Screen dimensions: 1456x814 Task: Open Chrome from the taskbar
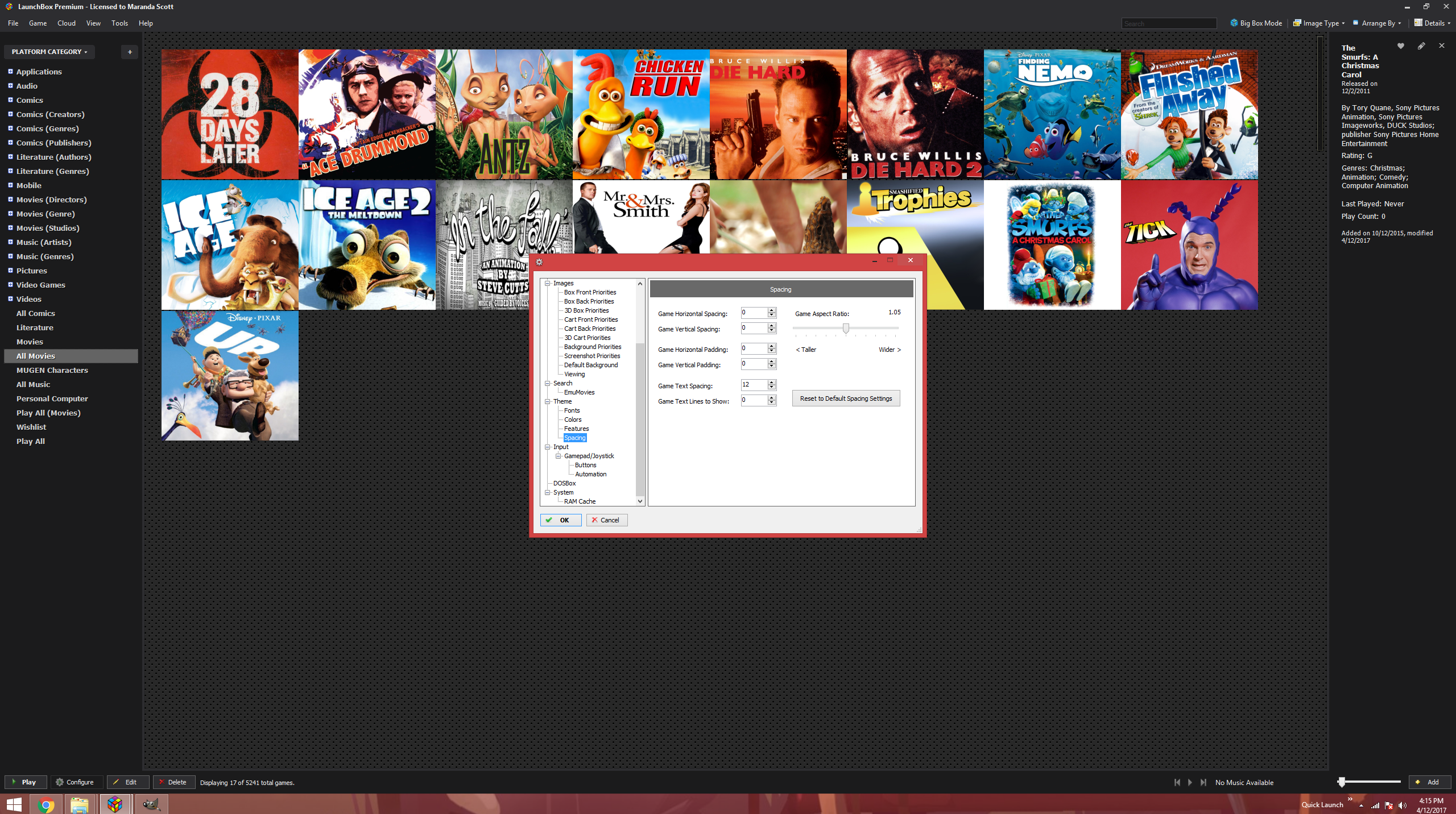coord(46,804)
